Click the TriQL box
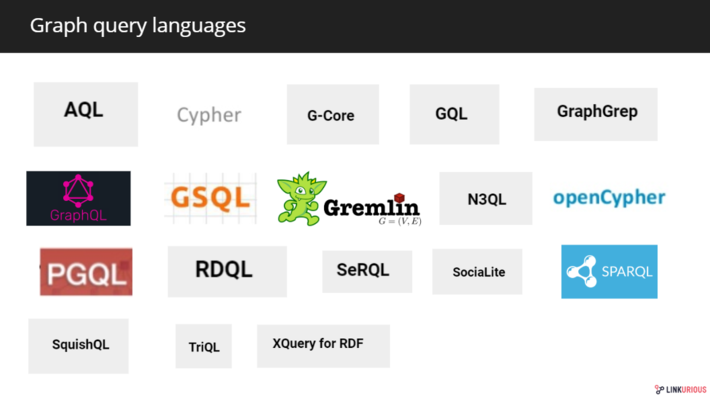 tap(203, 346)
